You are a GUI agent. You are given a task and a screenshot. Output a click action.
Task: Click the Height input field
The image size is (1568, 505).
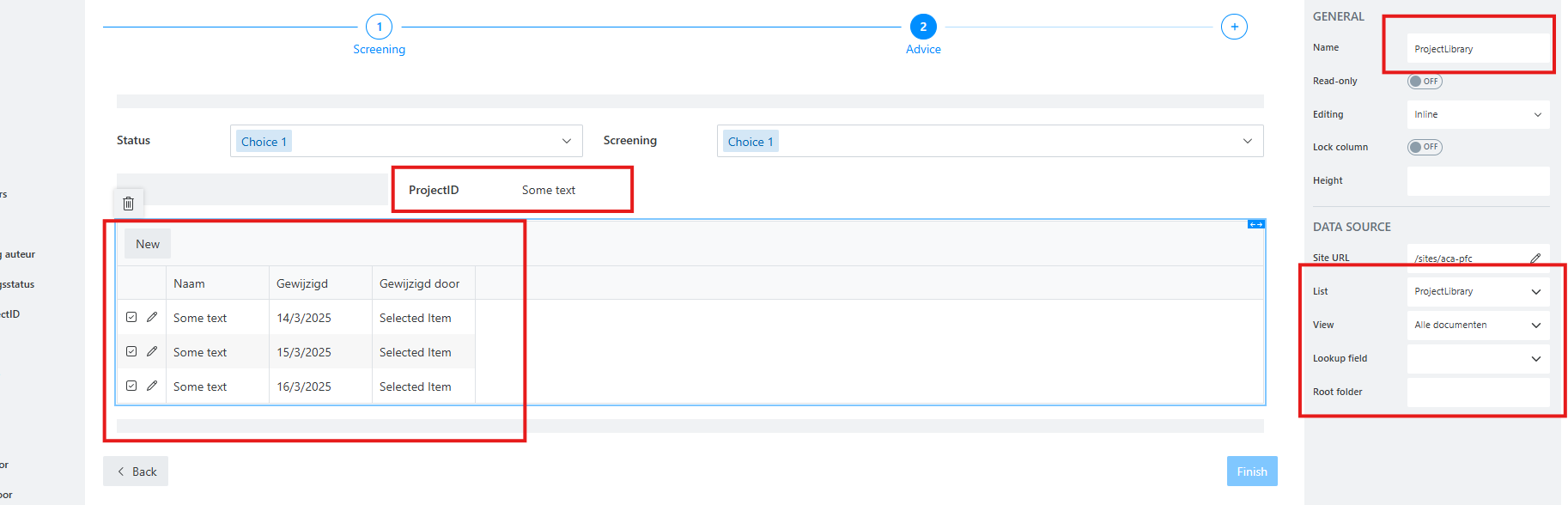coord(1477,180)
